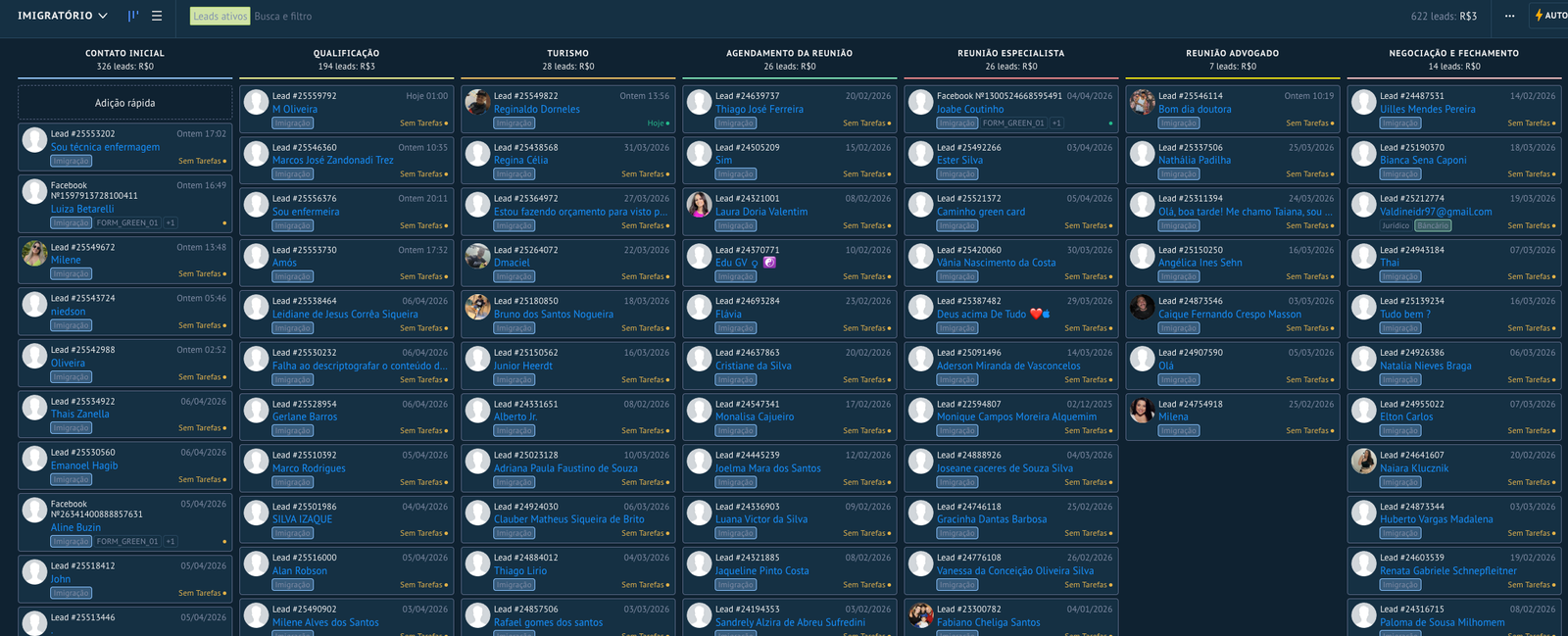Click the Hoje task label on Reginaldo Dorneles card
The width and height of the screenshot is (1568, 636).
[x=656, y=123]
